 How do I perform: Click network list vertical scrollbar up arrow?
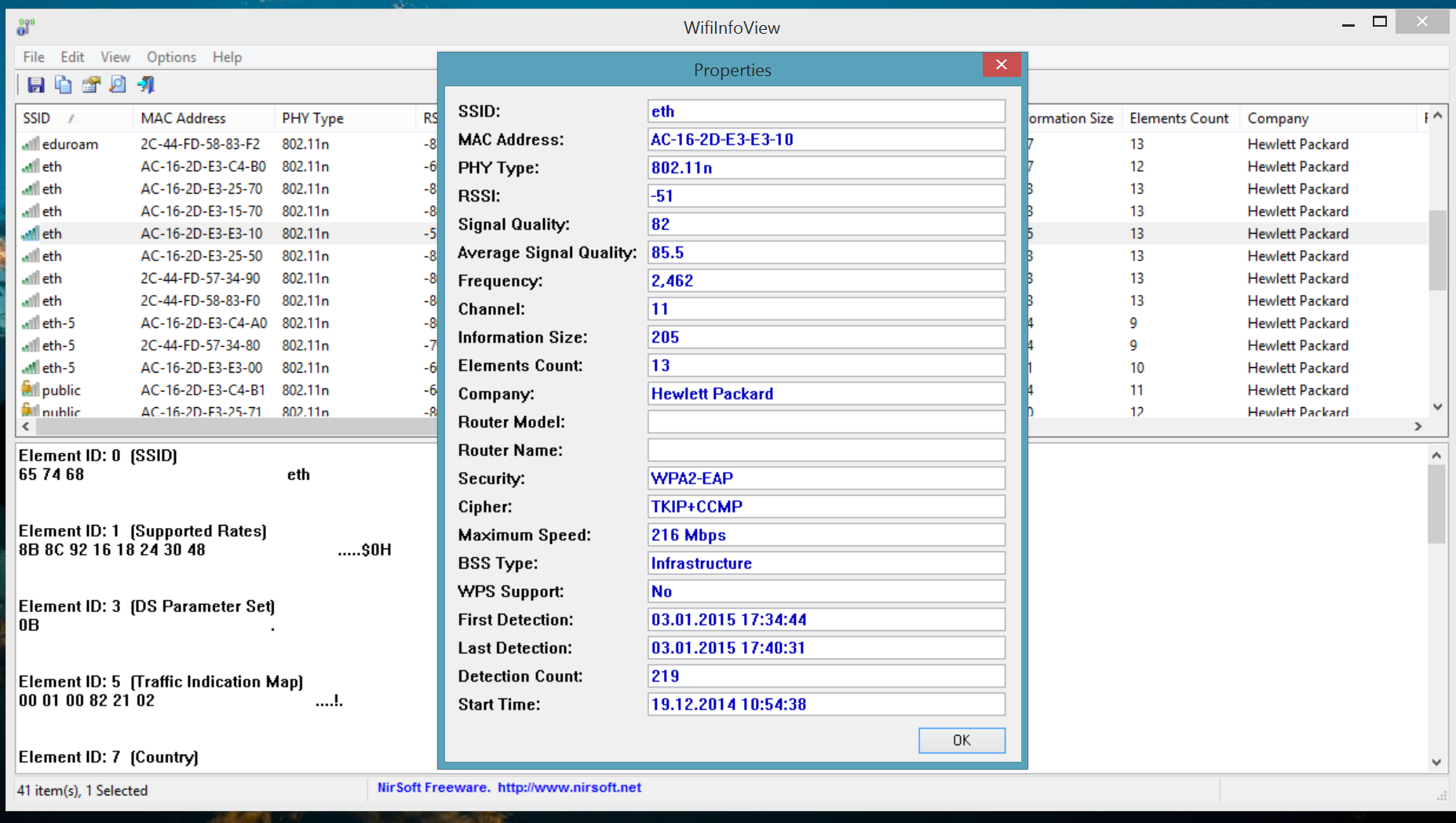coord(1437,115)
